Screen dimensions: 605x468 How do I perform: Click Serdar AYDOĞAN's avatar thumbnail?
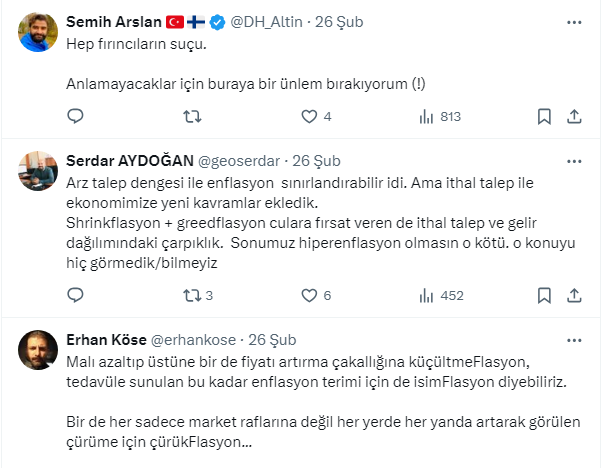[x=37, y=171]
